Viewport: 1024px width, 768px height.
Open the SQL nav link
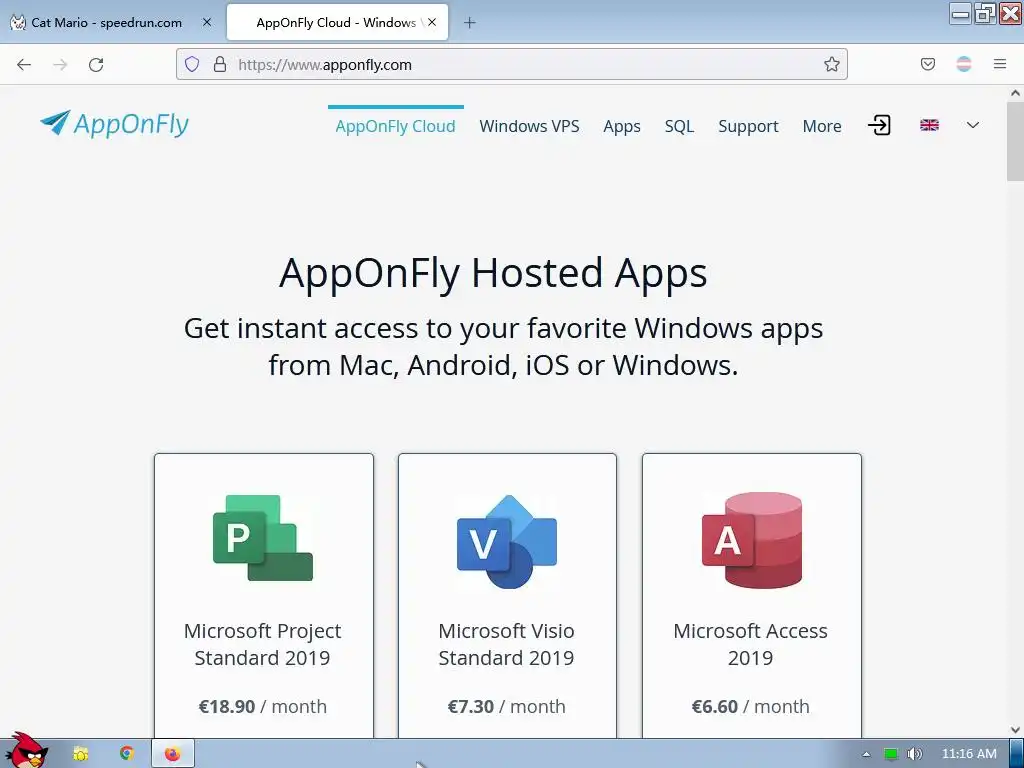pyautogui.click(x=679, y=126)
